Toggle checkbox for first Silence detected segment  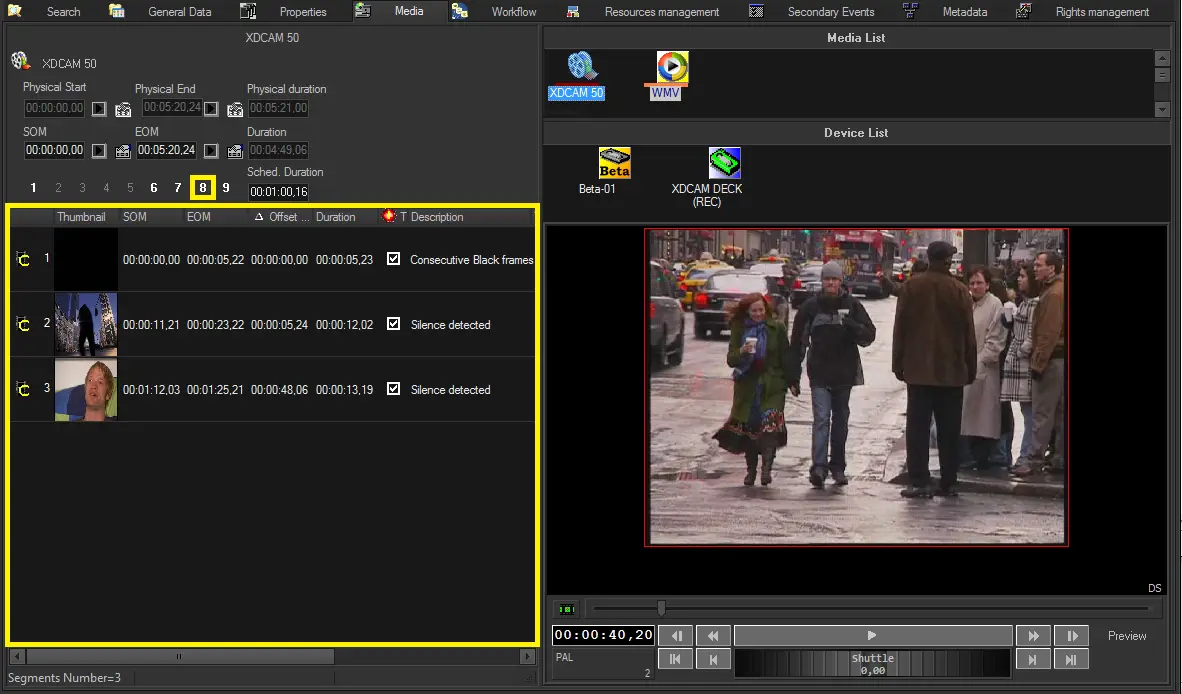coord(393,324)
